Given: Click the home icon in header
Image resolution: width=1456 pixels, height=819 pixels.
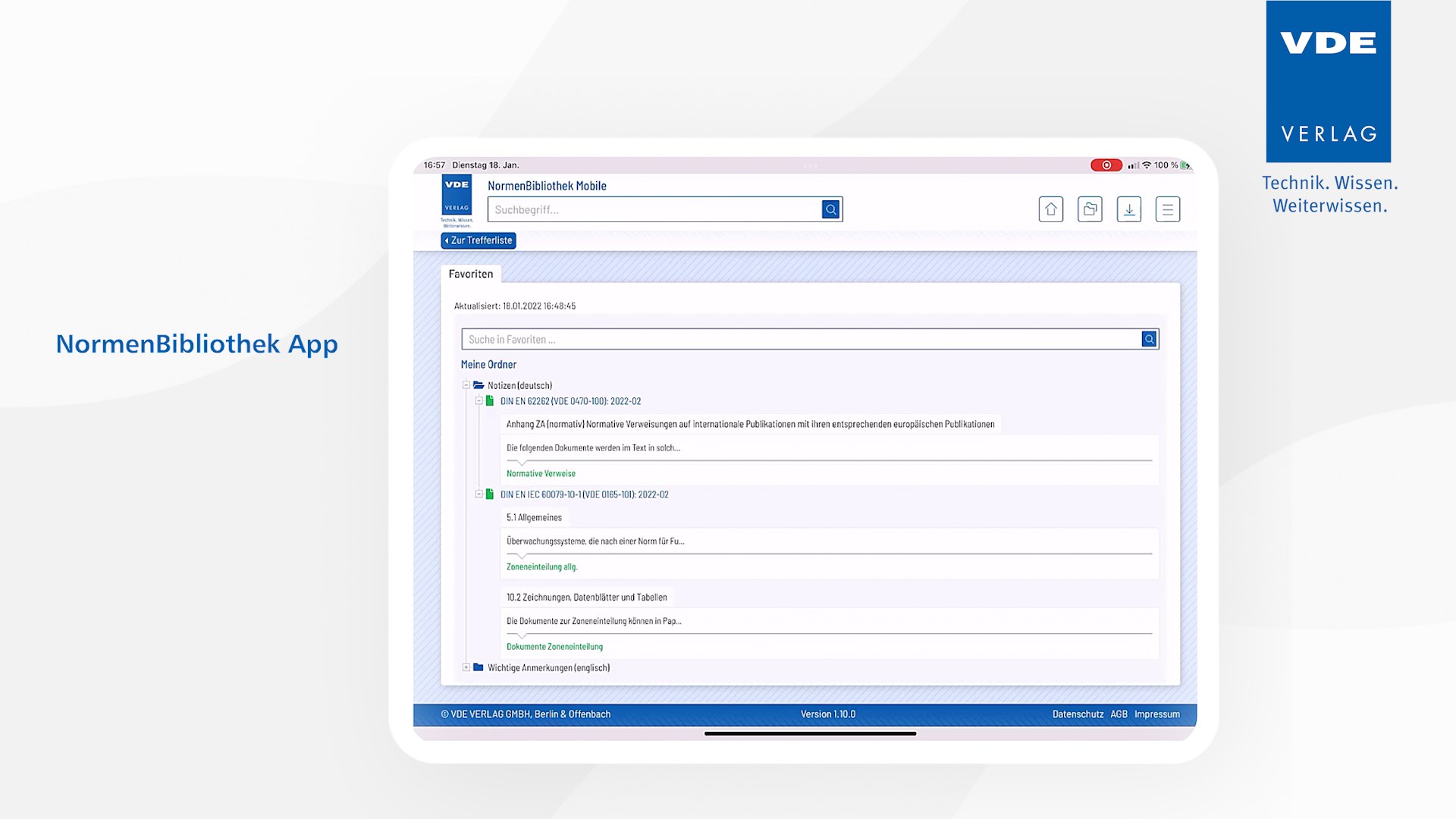Looking at the screenshot, I should [1050, 209].
